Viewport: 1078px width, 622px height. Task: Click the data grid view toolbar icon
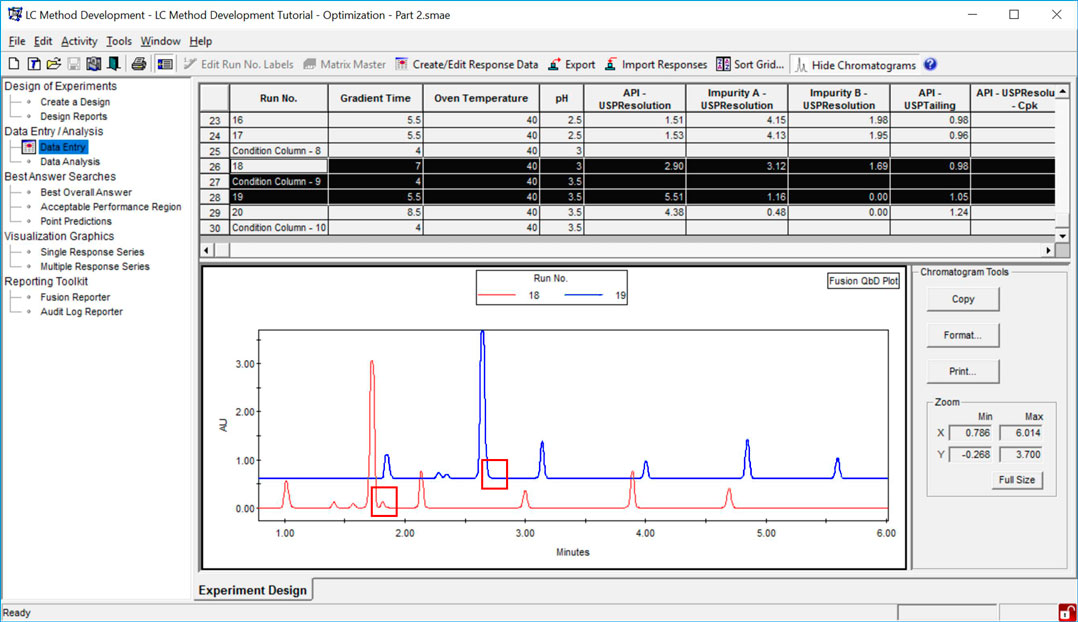(x=164, y=64)
